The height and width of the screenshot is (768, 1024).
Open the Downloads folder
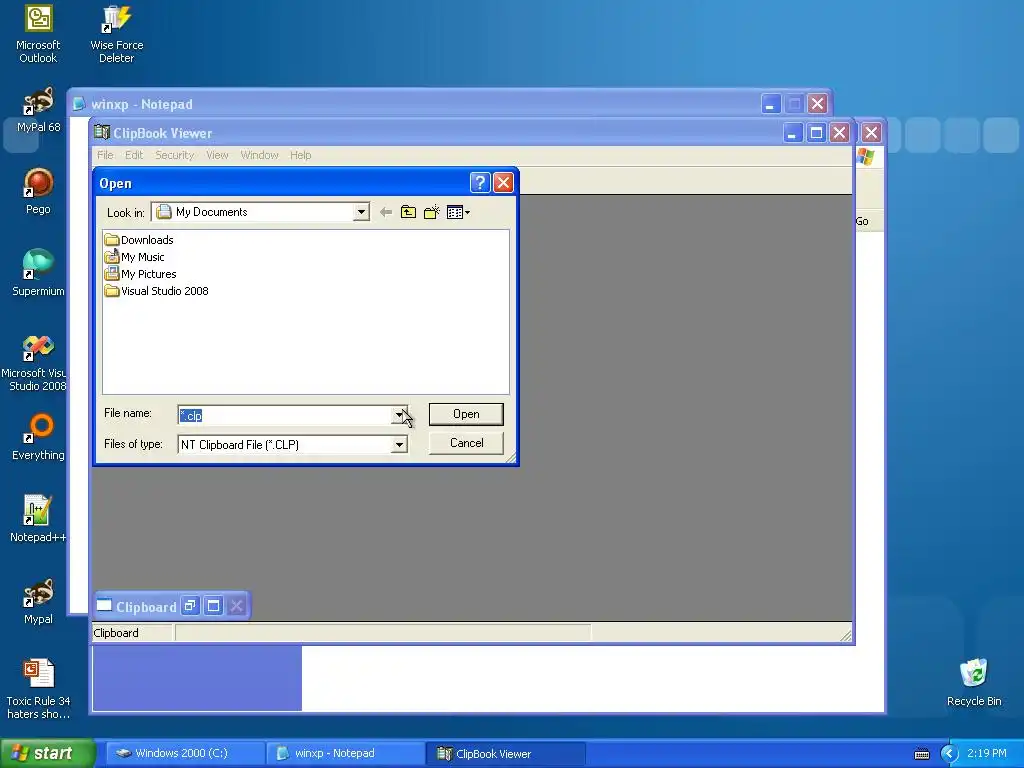pyautogui.click(x=139, y=240)
